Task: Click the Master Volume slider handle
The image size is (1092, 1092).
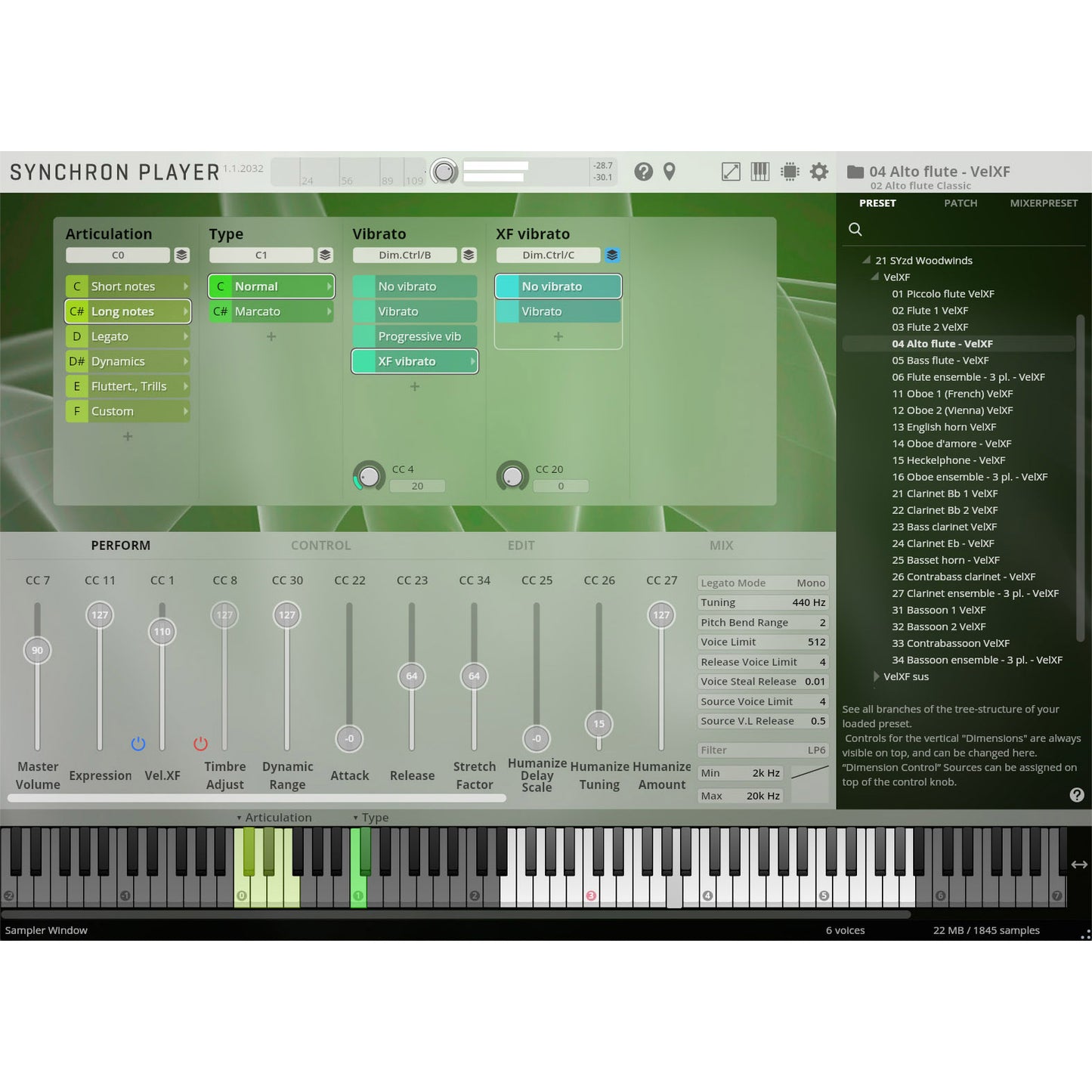Action: (37, 651)
